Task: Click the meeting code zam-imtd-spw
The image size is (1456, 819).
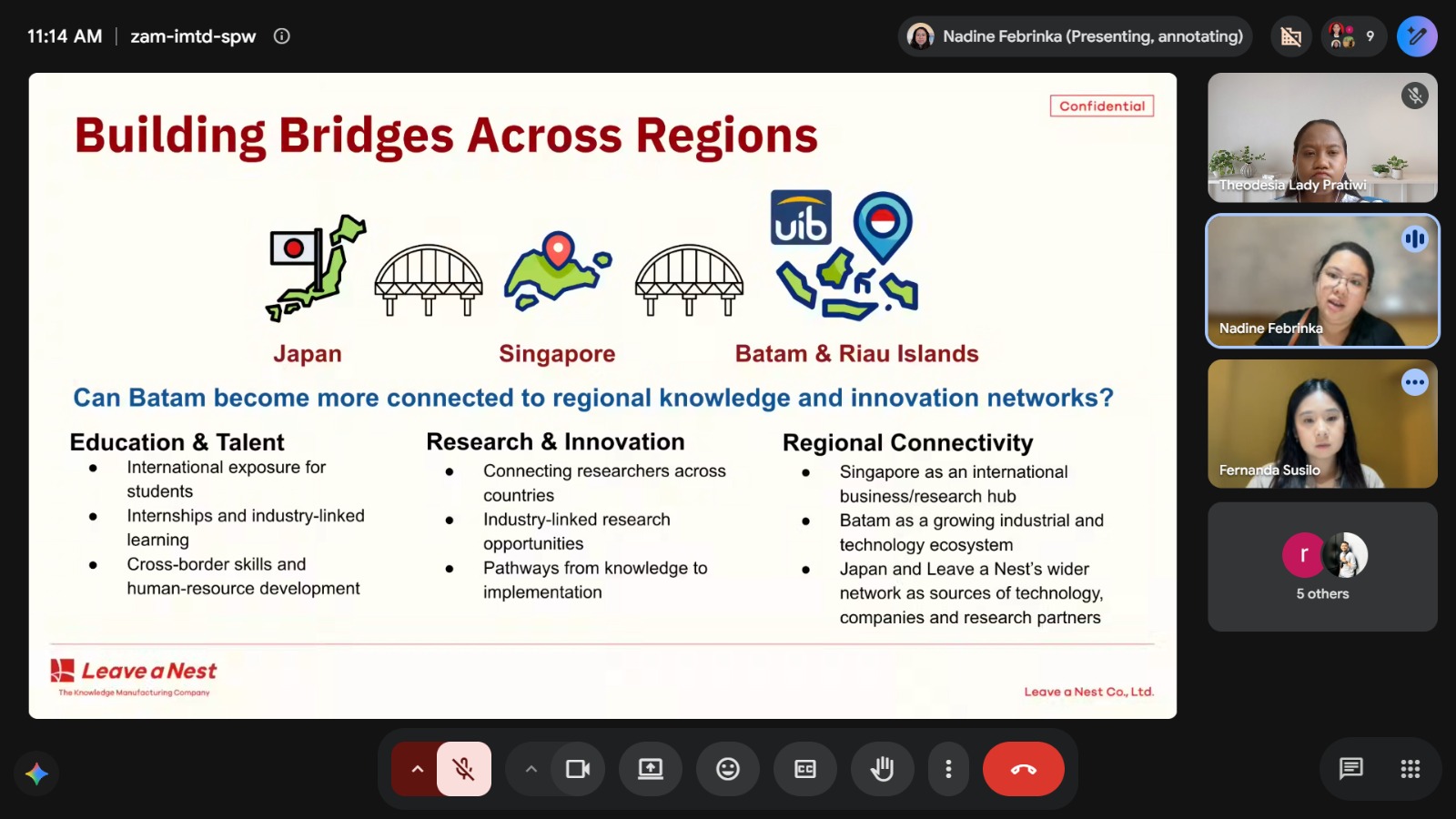Action: coord(193,36)
